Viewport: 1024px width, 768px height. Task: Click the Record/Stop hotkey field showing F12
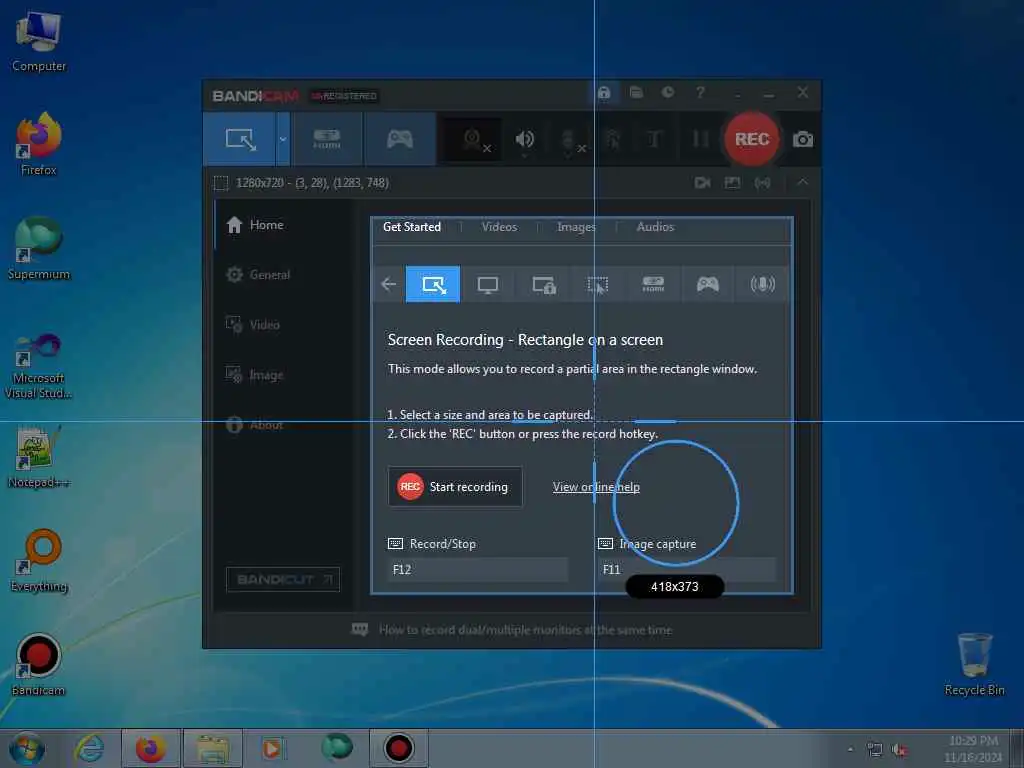pyautogui.click(x=478, y=569)
